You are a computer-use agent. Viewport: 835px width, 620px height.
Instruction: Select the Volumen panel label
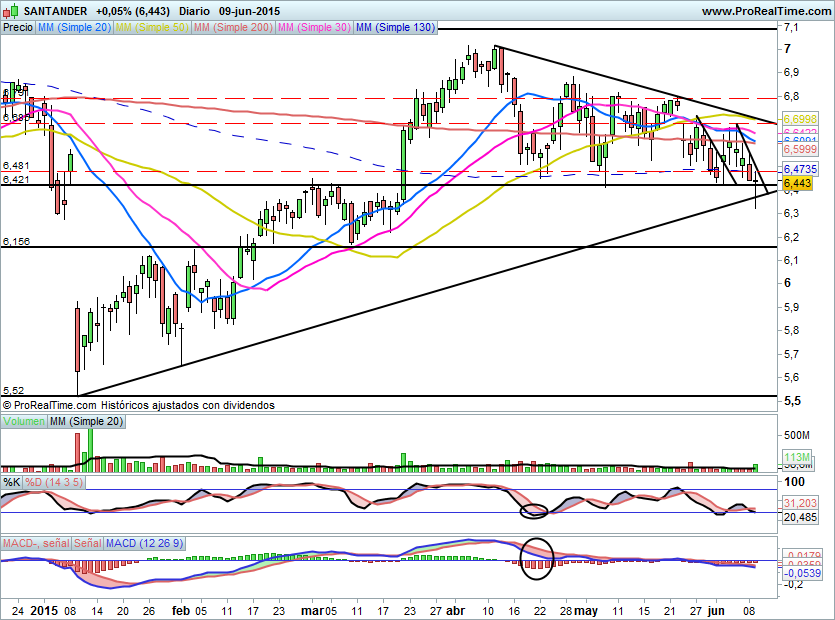click(x=24, y=423)
